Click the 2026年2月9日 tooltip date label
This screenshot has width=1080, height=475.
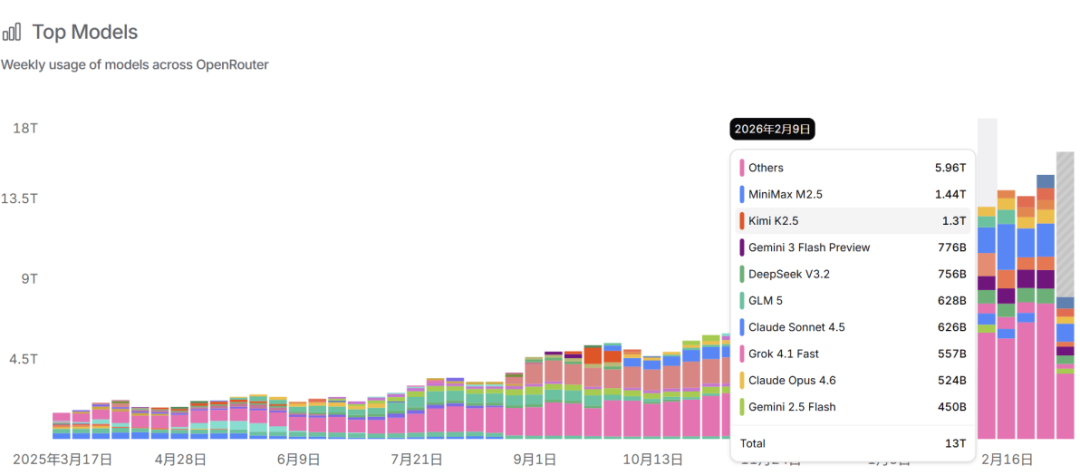[x=773, y=129]
